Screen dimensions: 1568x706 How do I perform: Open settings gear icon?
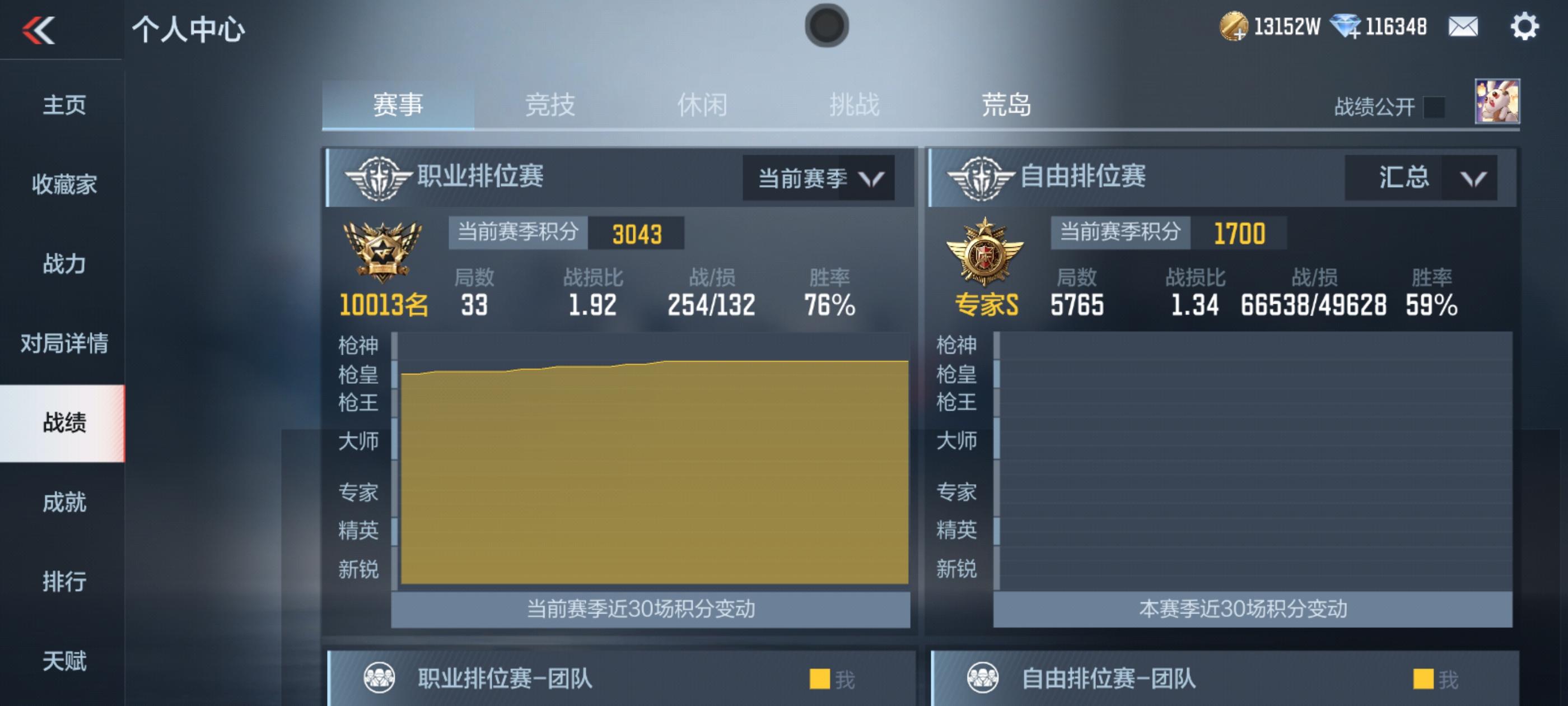[x=1524, y=27]
